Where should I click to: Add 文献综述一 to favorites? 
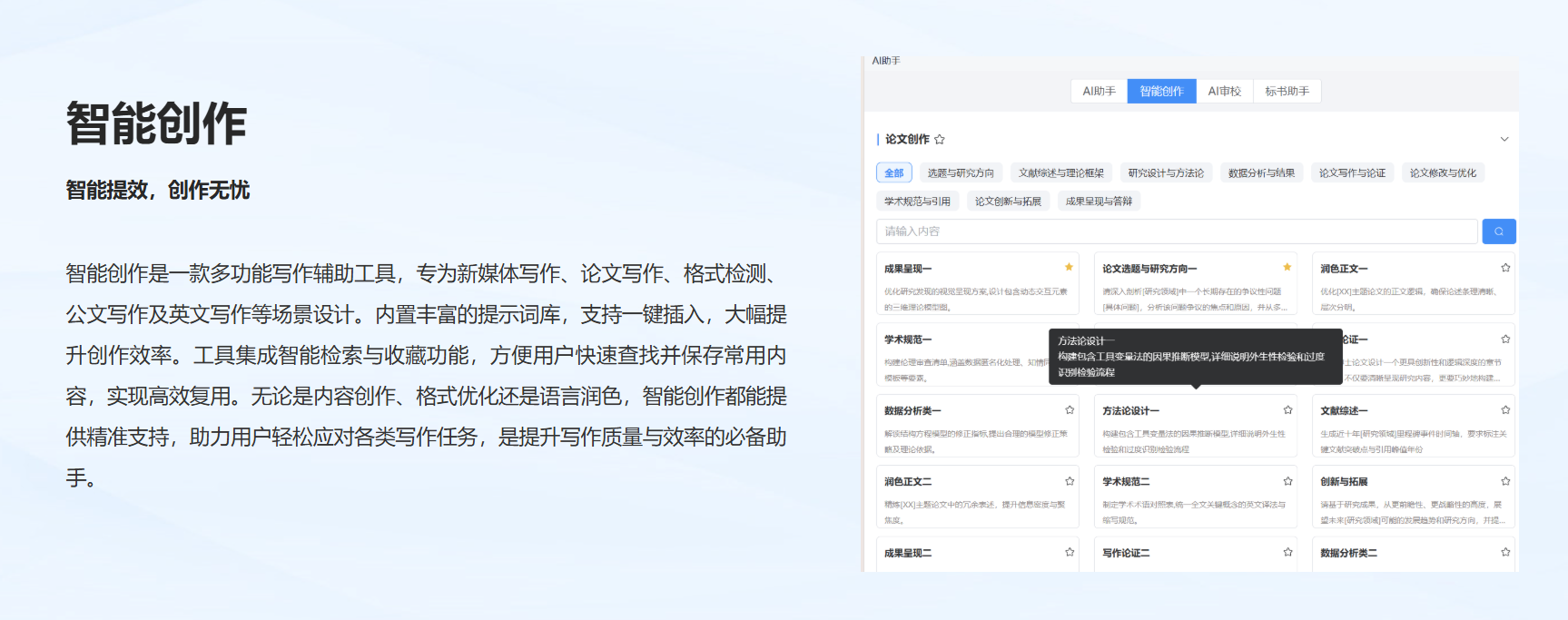click(x=1504, y=410)
